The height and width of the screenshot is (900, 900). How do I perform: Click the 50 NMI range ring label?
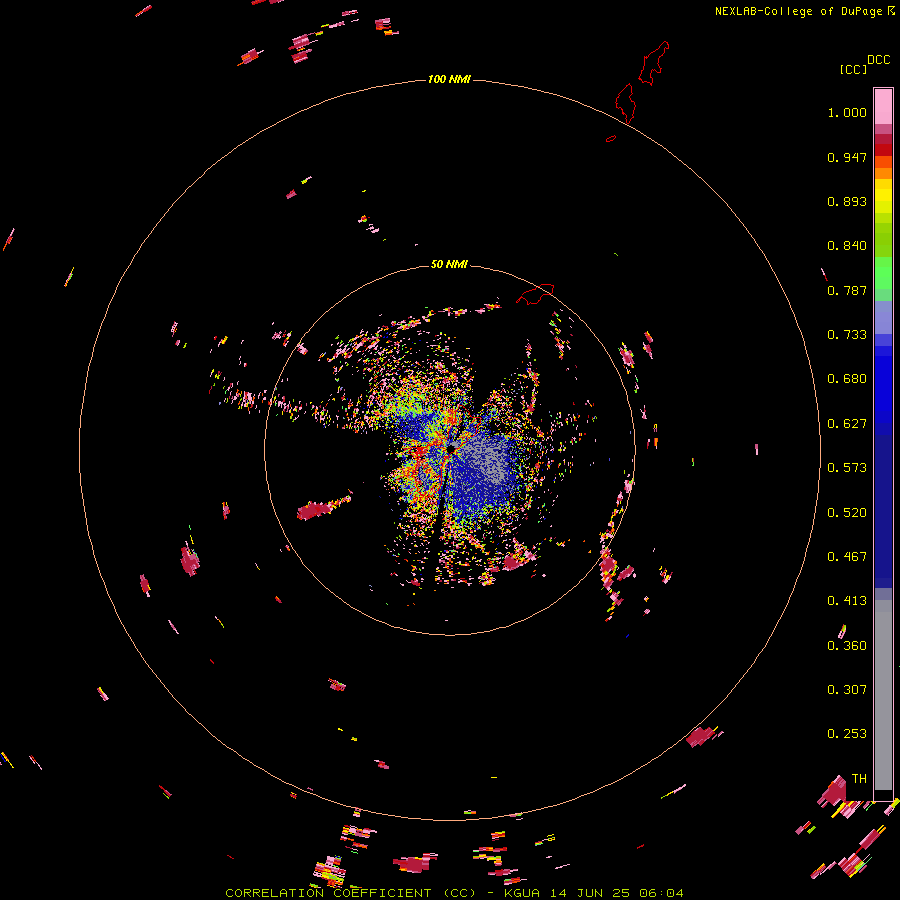(x=449, y=264)
